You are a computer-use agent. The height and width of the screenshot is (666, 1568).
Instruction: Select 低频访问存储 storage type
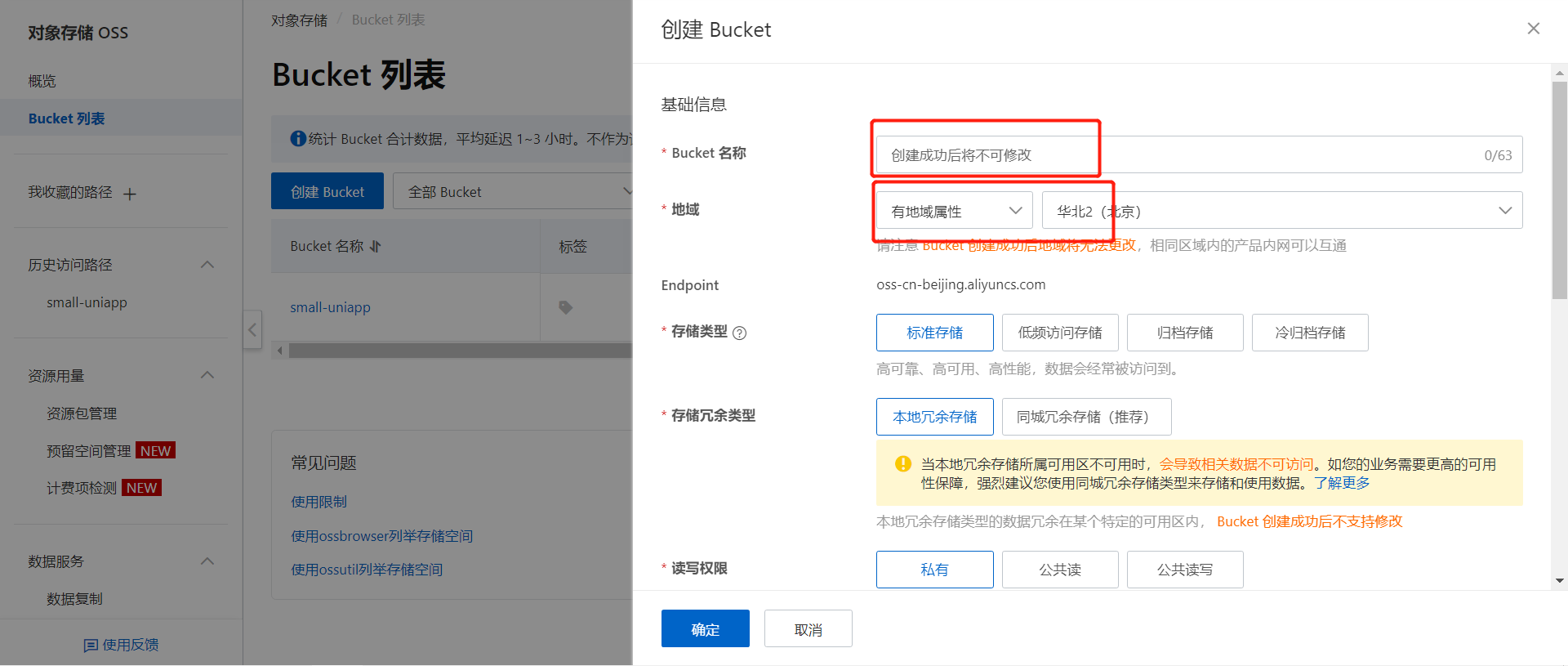1059,333
